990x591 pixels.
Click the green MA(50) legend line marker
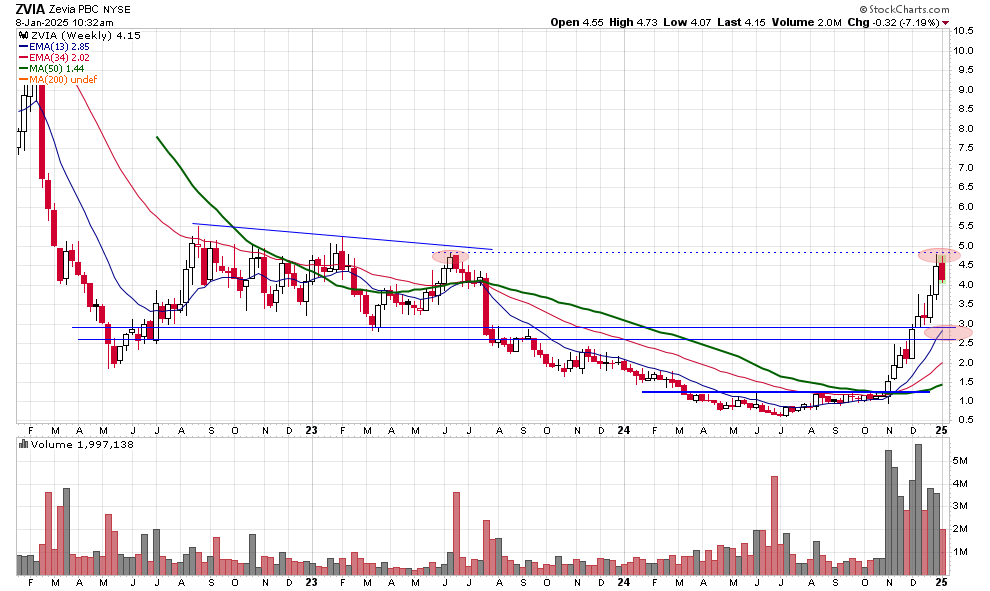tap(22, 68)
